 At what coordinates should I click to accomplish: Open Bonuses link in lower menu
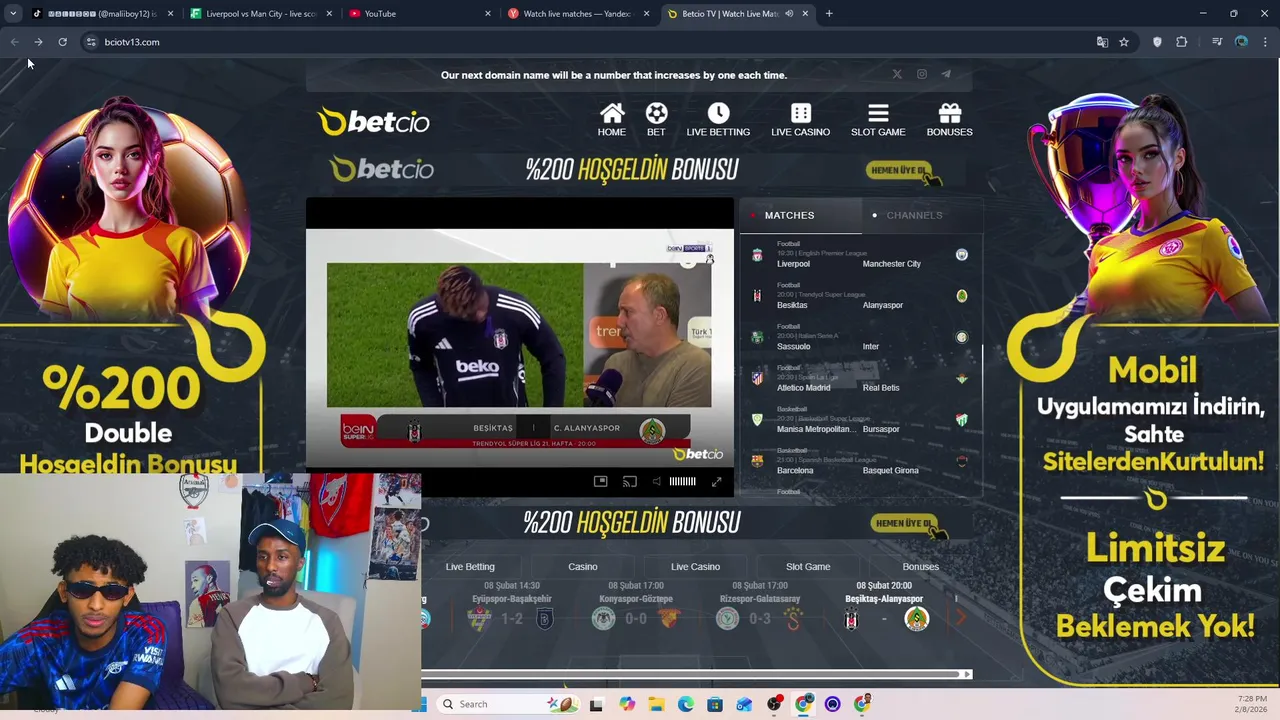pos(921,566)
